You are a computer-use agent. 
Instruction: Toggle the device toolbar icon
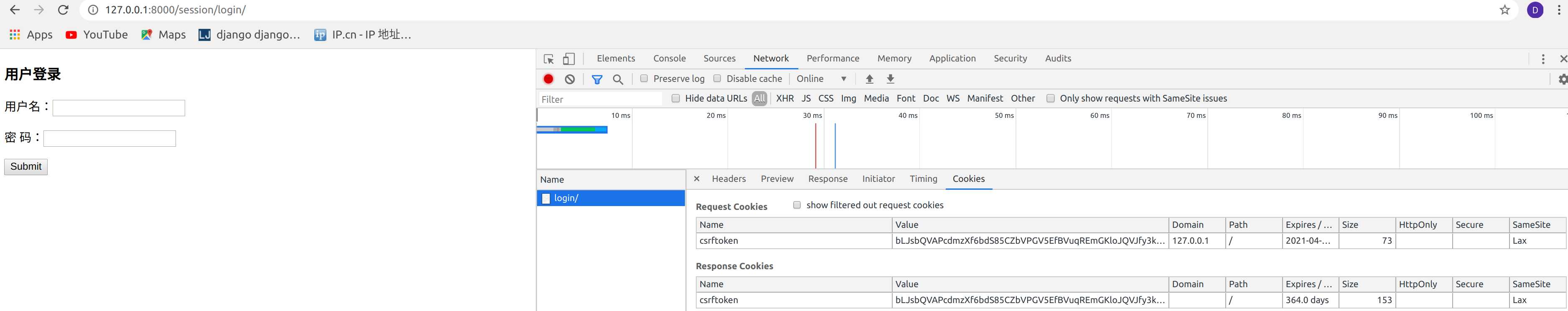(x=568, y=59)
